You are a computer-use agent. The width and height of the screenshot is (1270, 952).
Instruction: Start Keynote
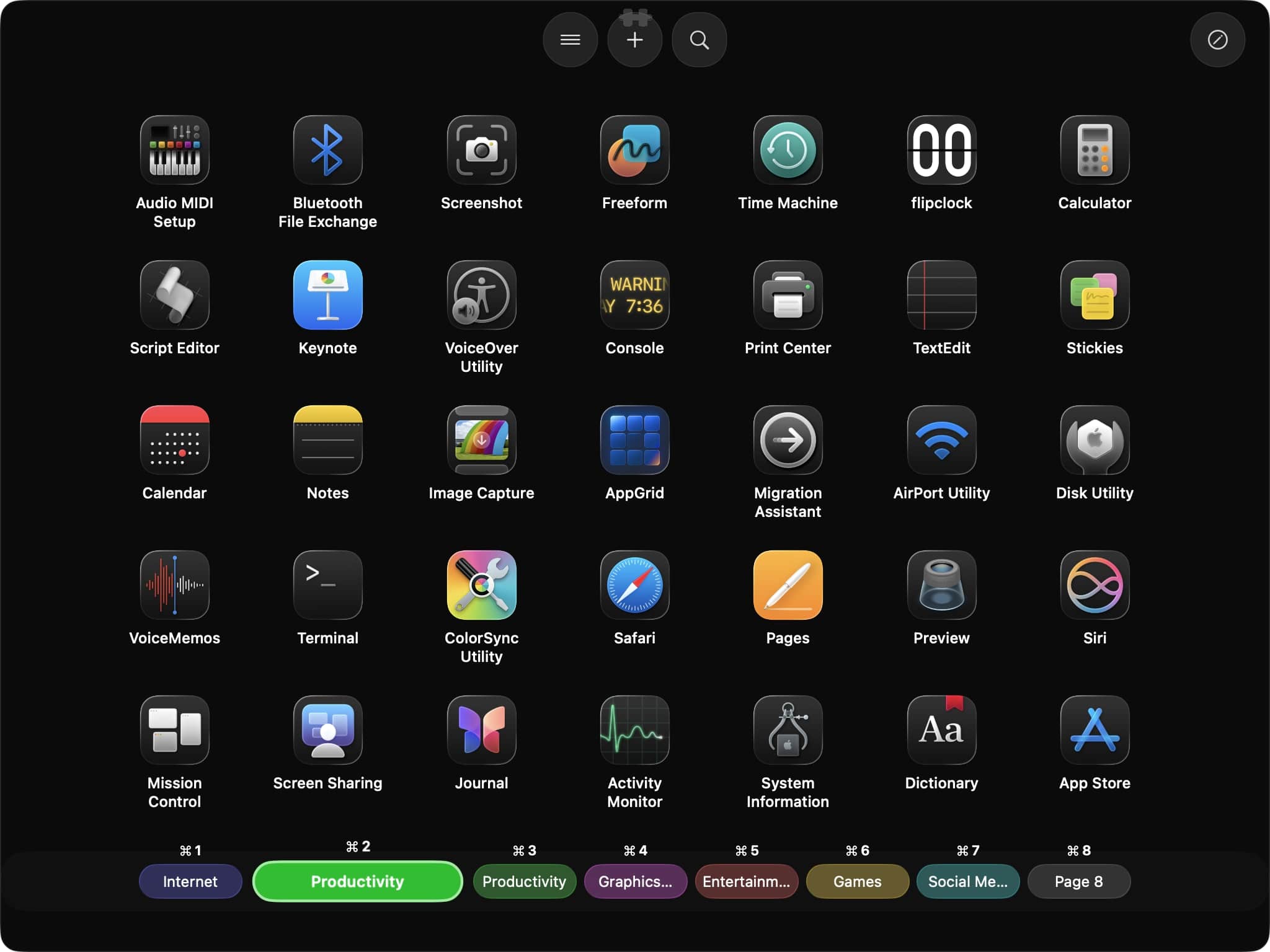pyautogui.click(x=327, y=295)
